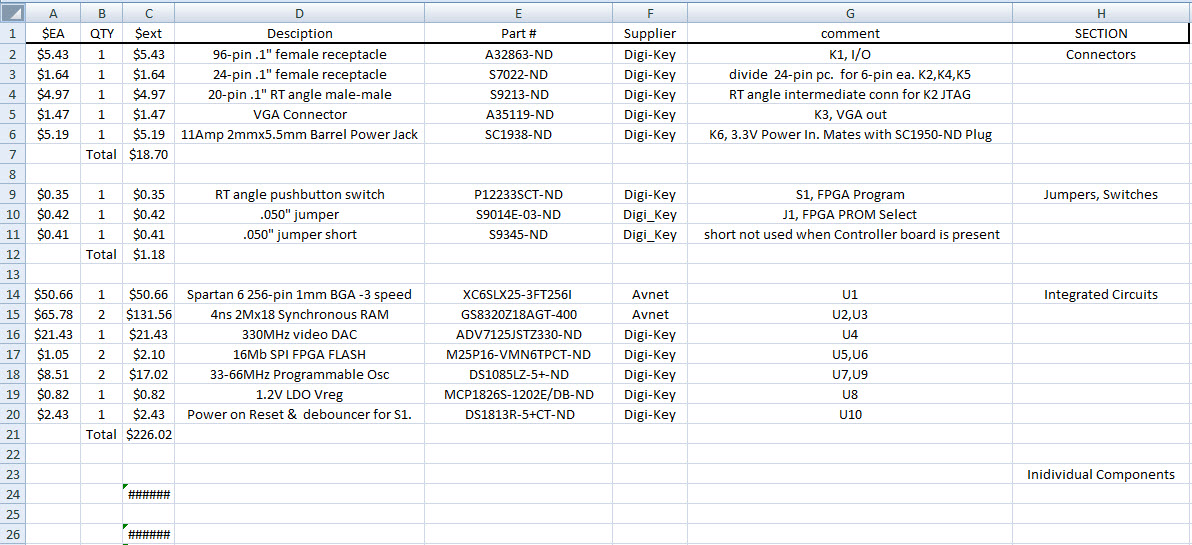This screenshot has height=545, width=1192.
Task: Select the XC6SLX25-3FT256I part number cell
Action: click(518, 294)
